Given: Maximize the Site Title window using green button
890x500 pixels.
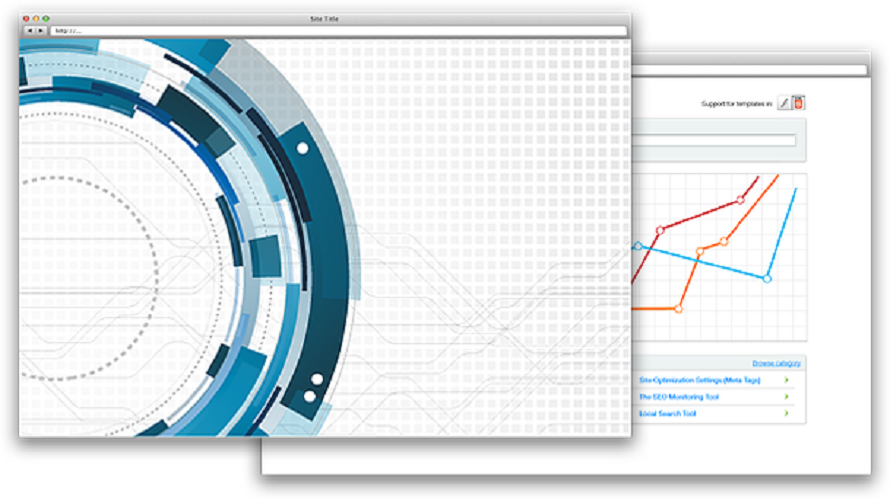Looking at the screenshot, I should pyautogui.click(x=46, y=19).
